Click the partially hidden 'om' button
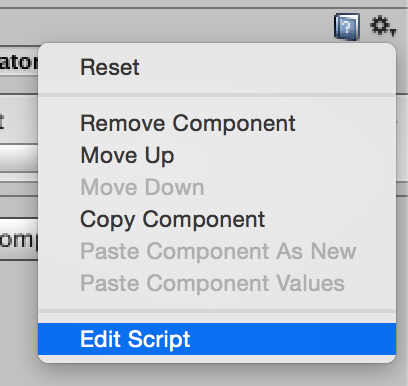408x386 pixels. 19,239
